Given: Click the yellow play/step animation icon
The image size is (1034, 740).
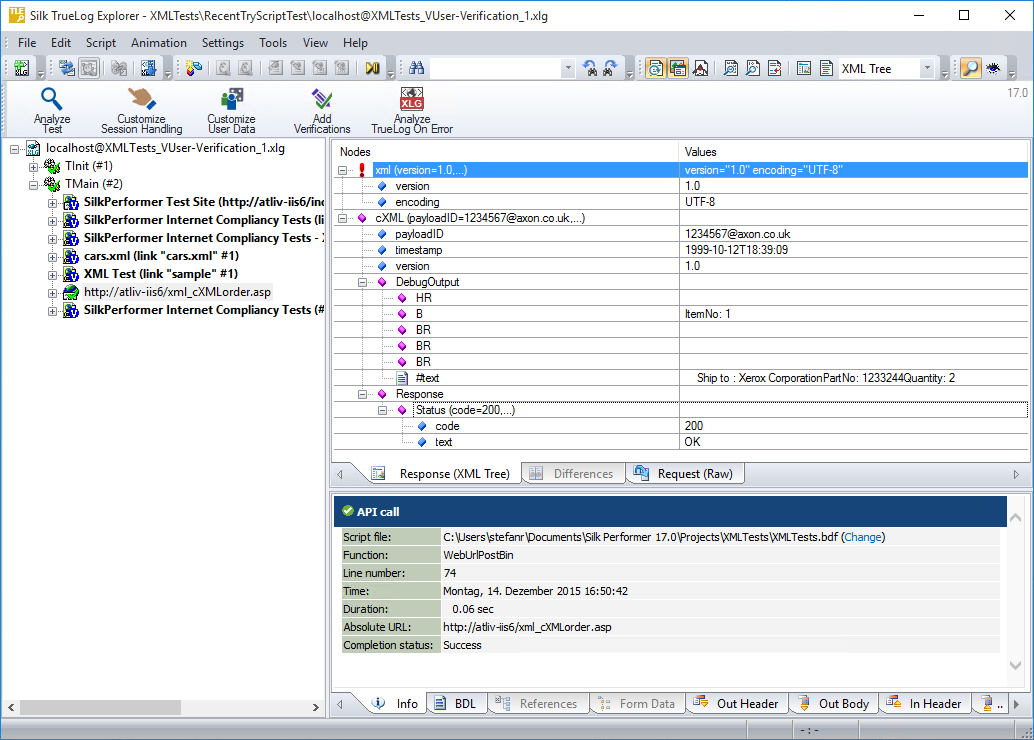Looking at the screenshot, I should [x=372, y=68].
